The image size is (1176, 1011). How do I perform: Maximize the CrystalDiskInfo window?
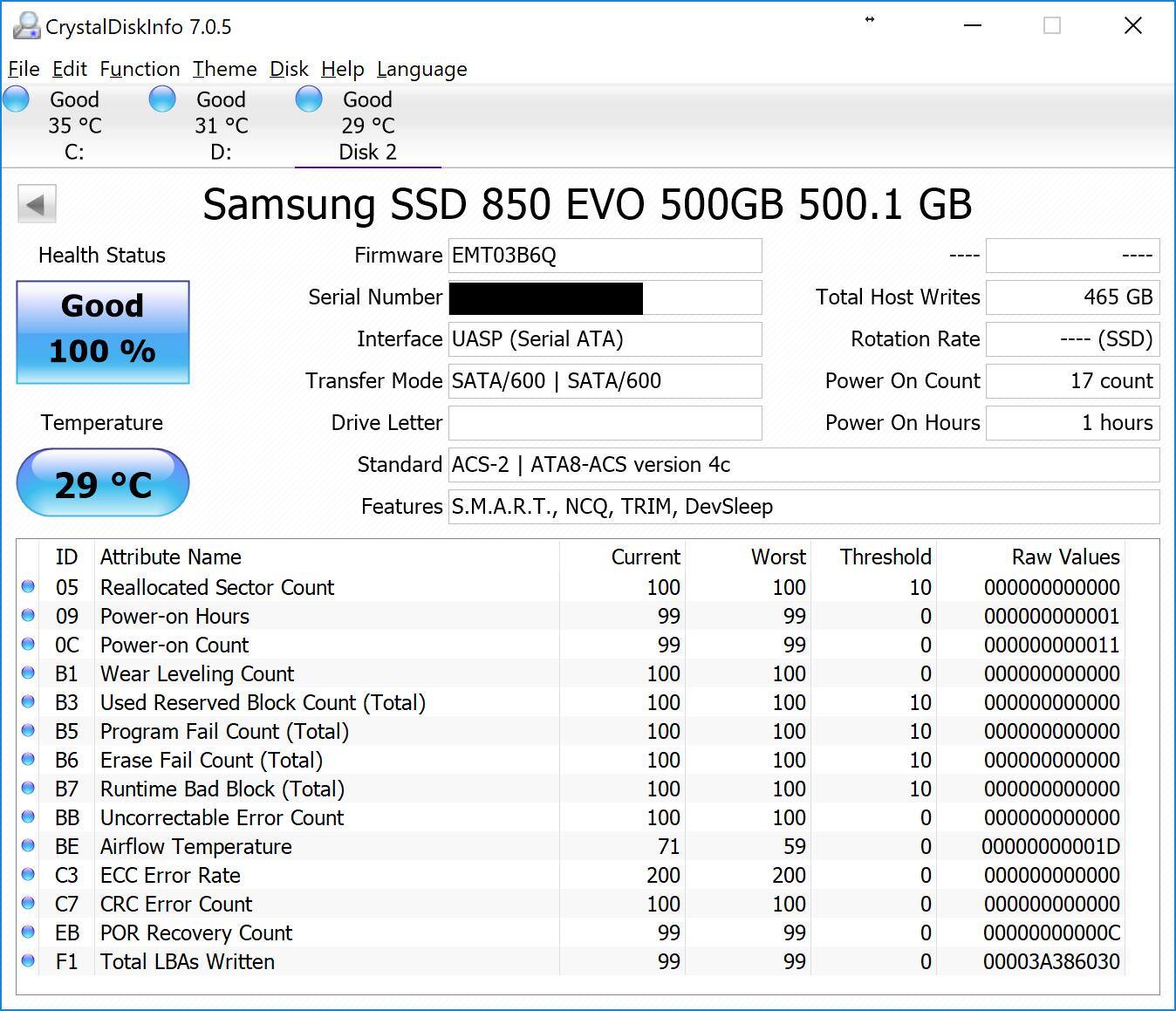pos(1052,26)
